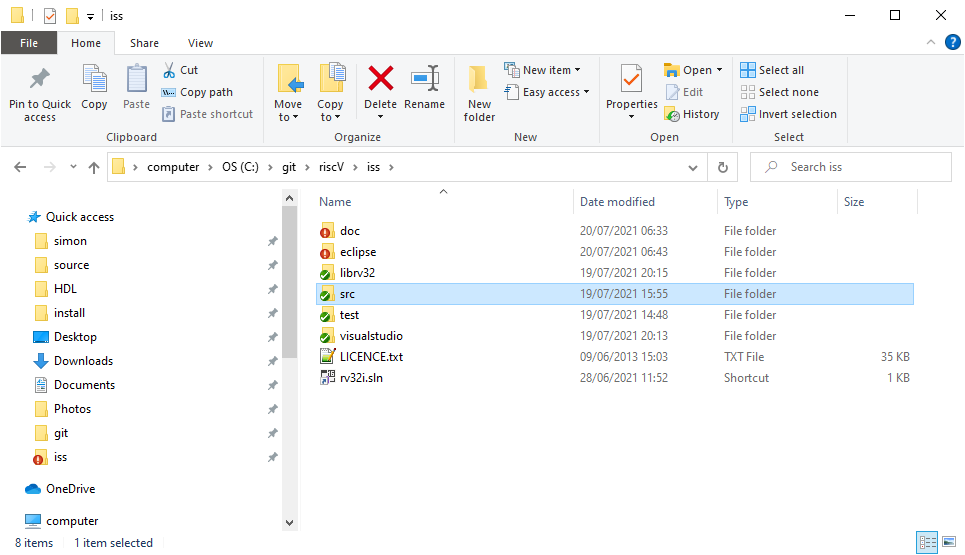This screenshot has height=555, width=965.
Task: Click the Pin to Quick access icon
Action: pyautogui.click(x=39, y=80)
